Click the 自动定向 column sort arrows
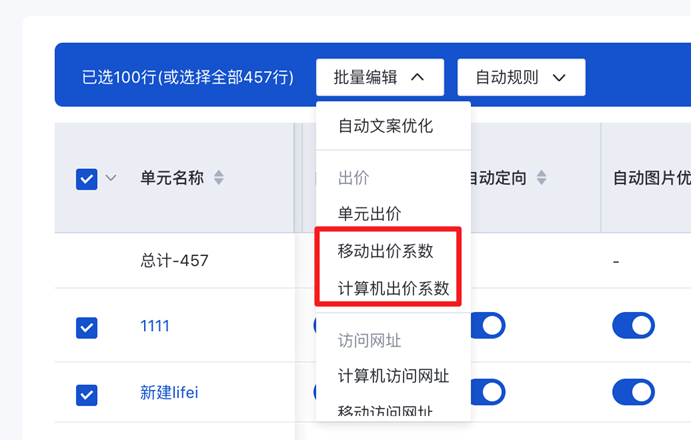Viewport: 691px width, 440px height. [x=542, y=178]
